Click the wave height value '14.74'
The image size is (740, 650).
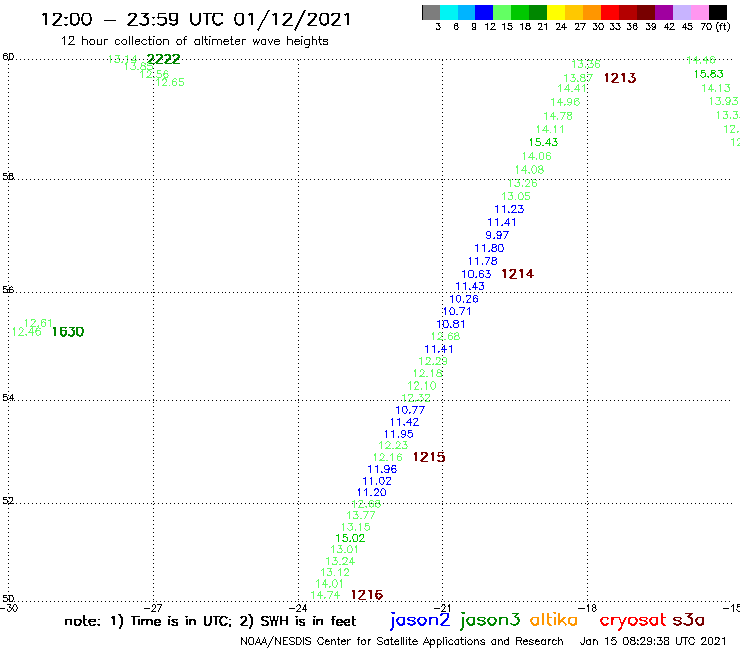(325, 595)
